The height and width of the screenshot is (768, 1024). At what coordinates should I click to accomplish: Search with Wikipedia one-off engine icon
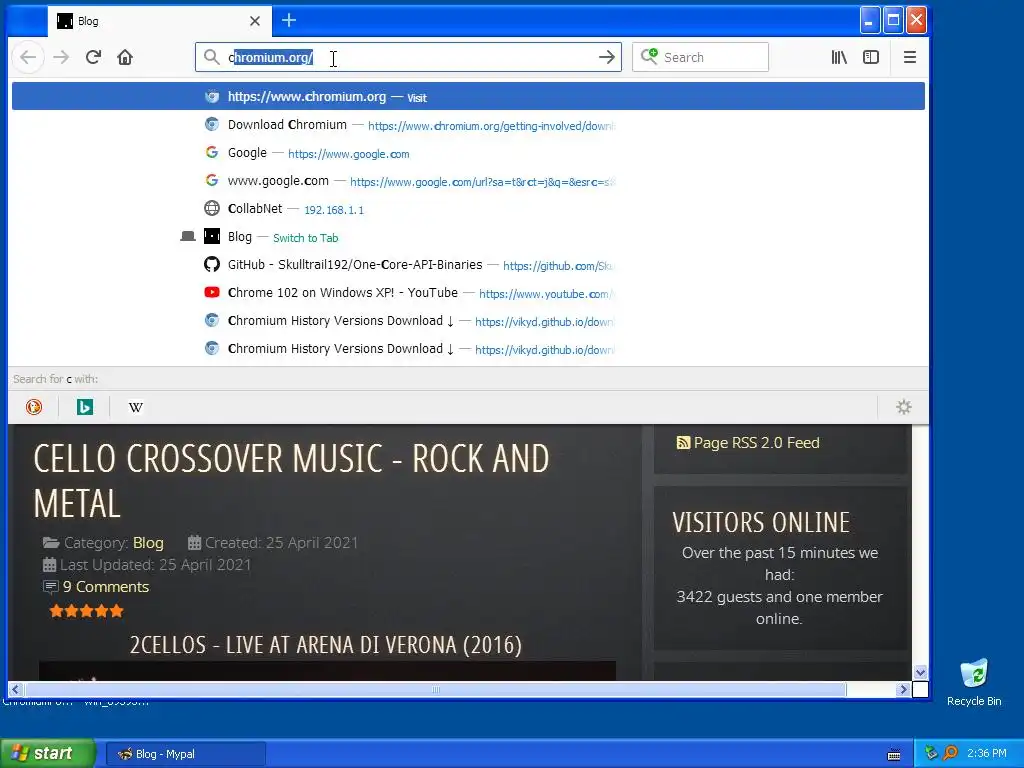pos(135,407)
